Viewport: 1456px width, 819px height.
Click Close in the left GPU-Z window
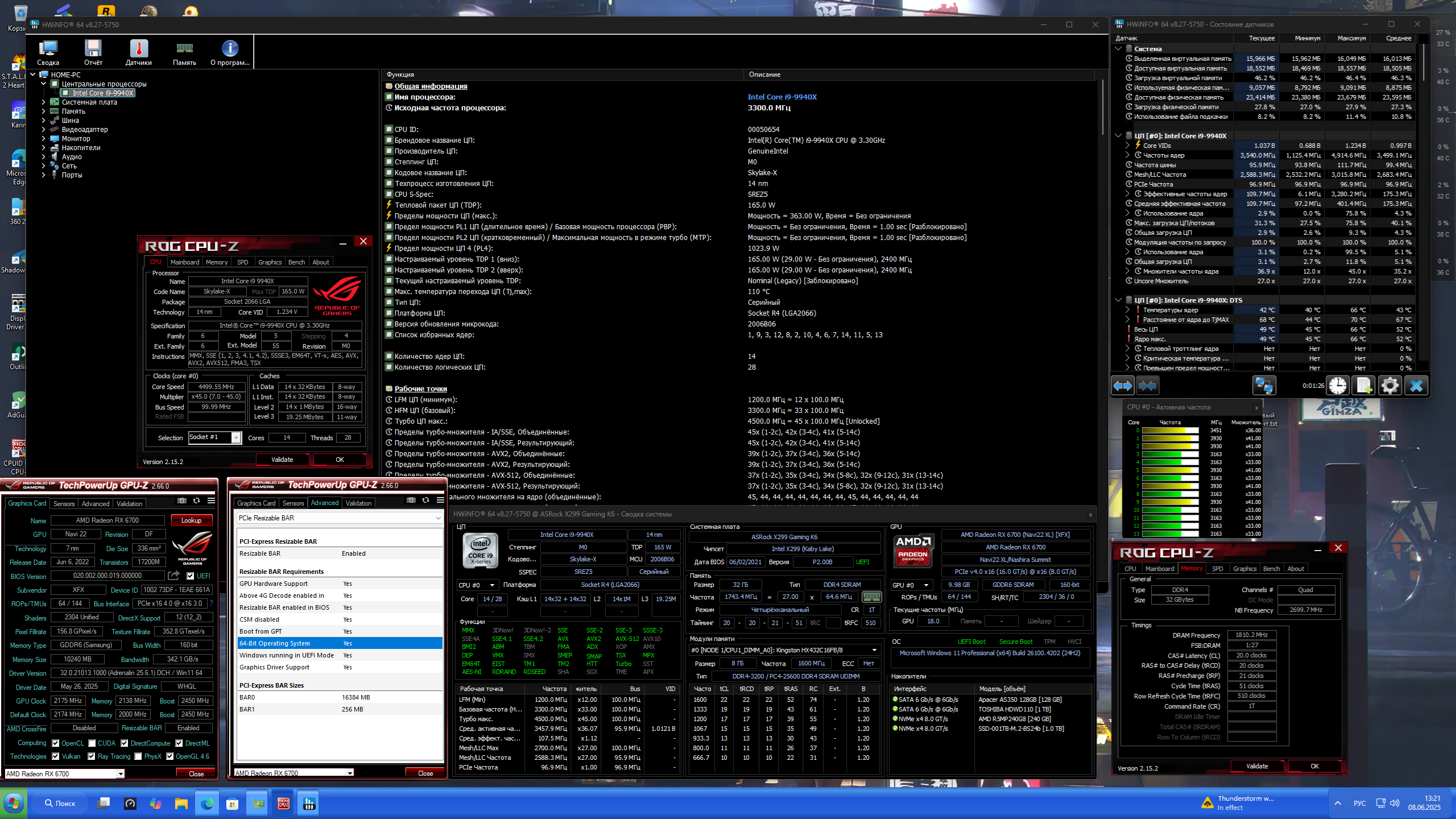(x=196, y=774)
